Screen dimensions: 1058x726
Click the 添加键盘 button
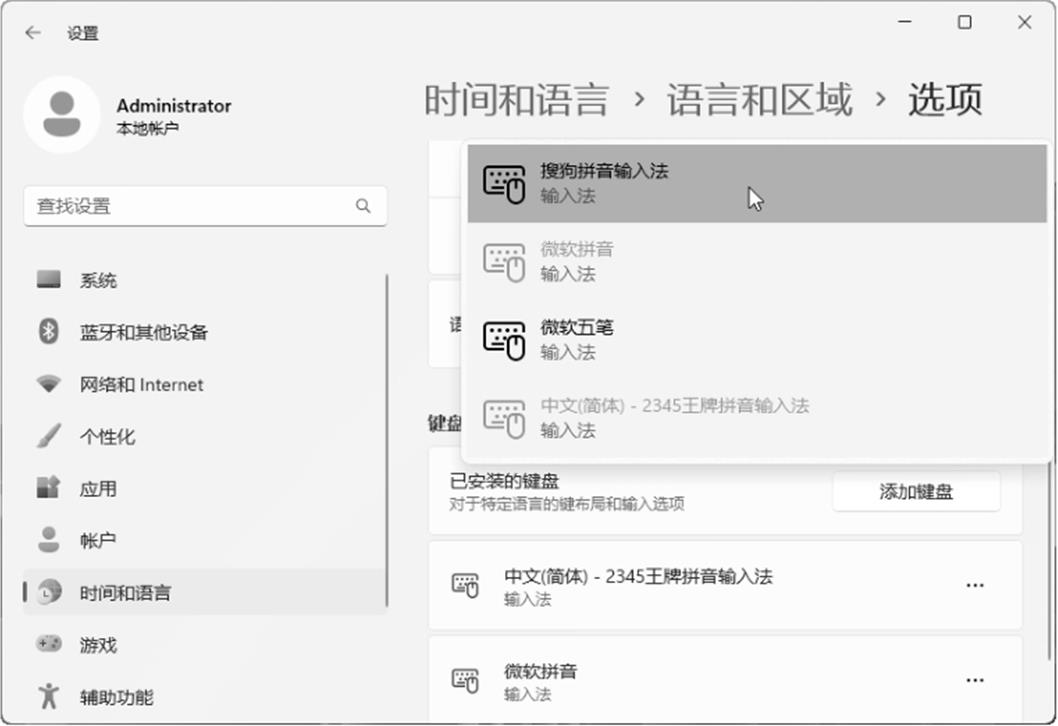915,492
